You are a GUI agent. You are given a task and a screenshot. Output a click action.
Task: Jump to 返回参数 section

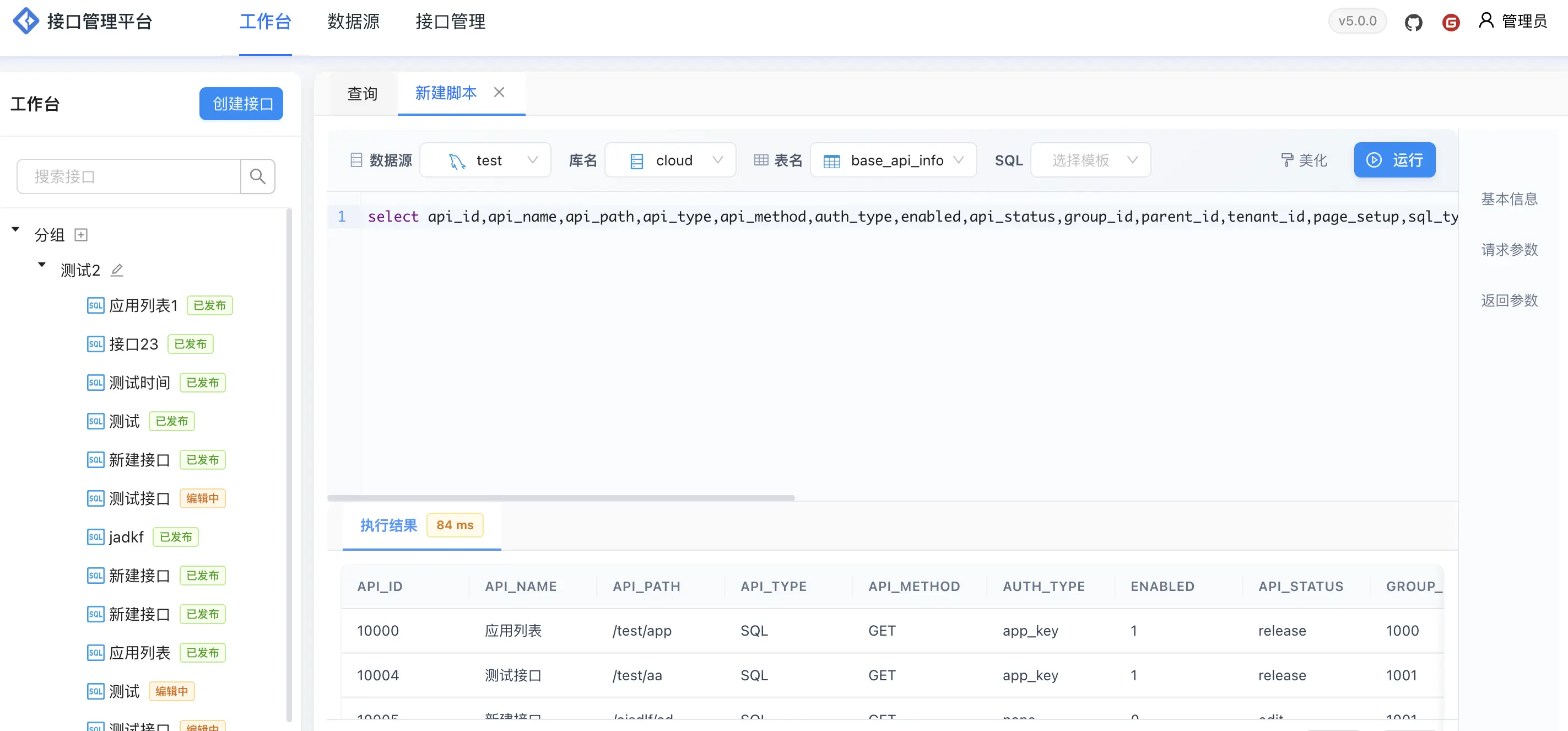pyautogui.click(x=1509, y=300)
